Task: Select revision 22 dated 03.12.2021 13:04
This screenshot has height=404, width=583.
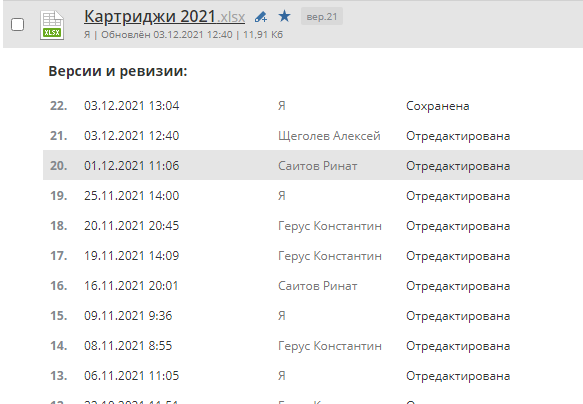Action: 313,106
